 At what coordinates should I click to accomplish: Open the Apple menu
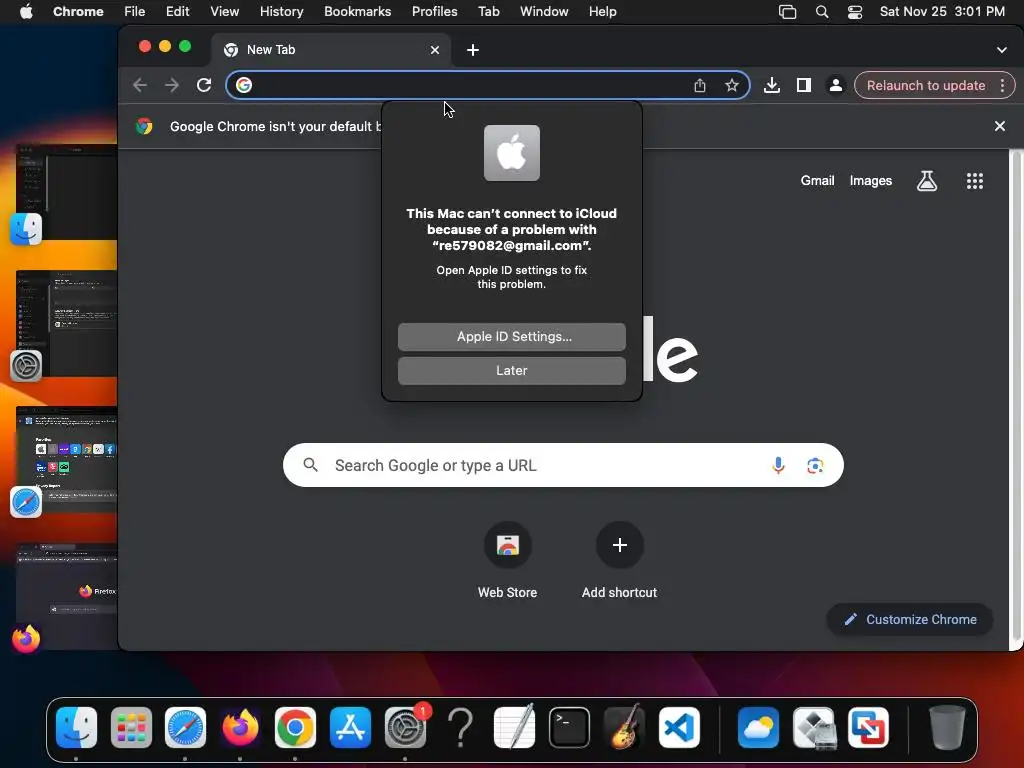tap(26, 12)
